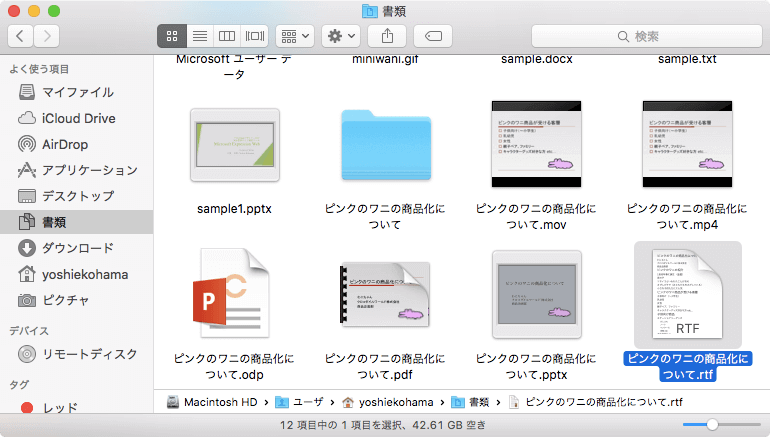Select the ピンクのワニの商品化について.mov thumbnail
Screen dimensions: 770x437
click(536, 144)
